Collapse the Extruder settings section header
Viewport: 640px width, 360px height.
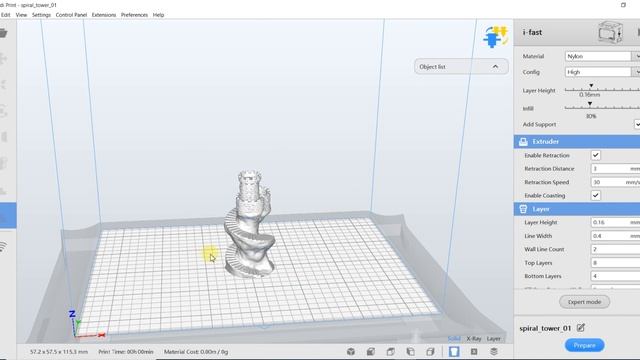pos(577,142)
